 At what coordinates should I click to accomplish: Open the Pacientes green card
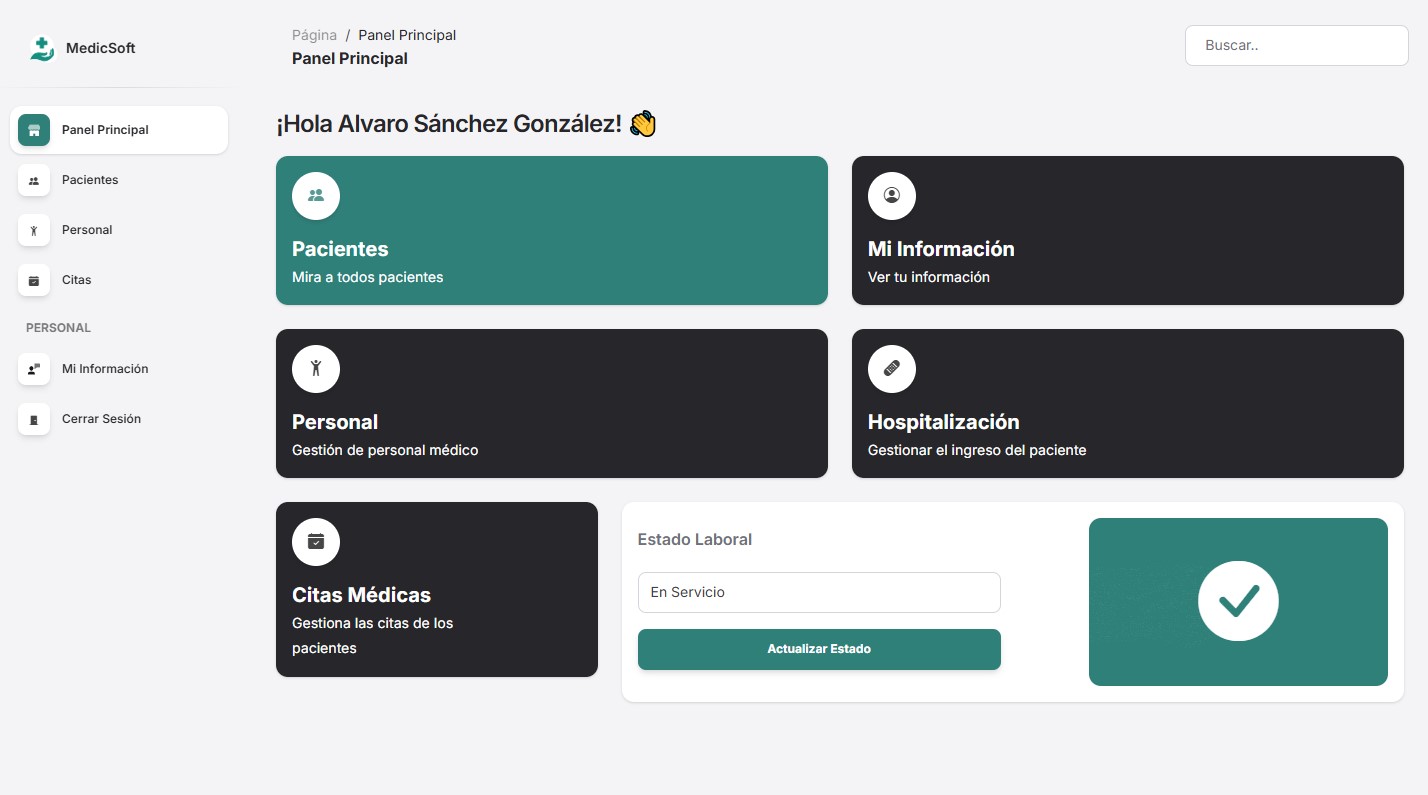click(551, 230)
